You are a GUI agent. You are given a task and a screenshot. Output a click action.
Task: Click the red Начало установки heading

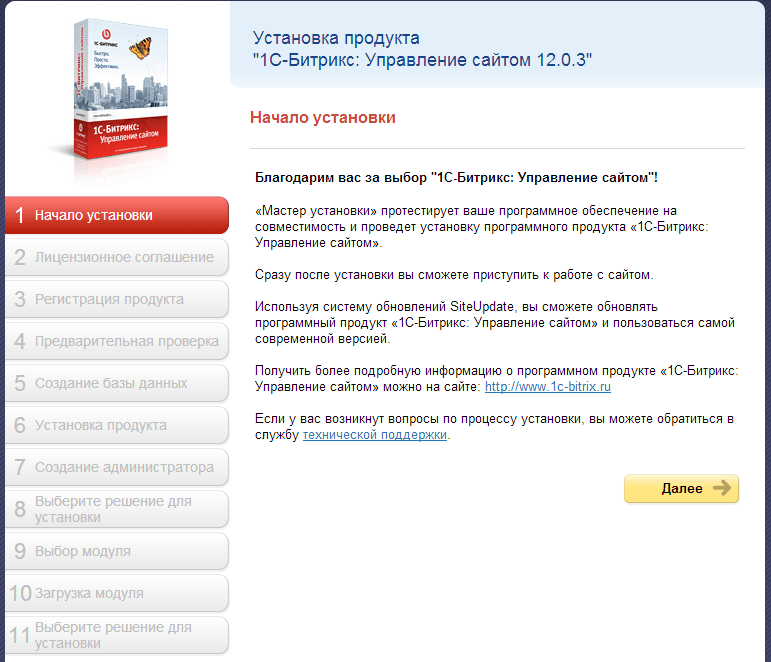tap(323, 118)
